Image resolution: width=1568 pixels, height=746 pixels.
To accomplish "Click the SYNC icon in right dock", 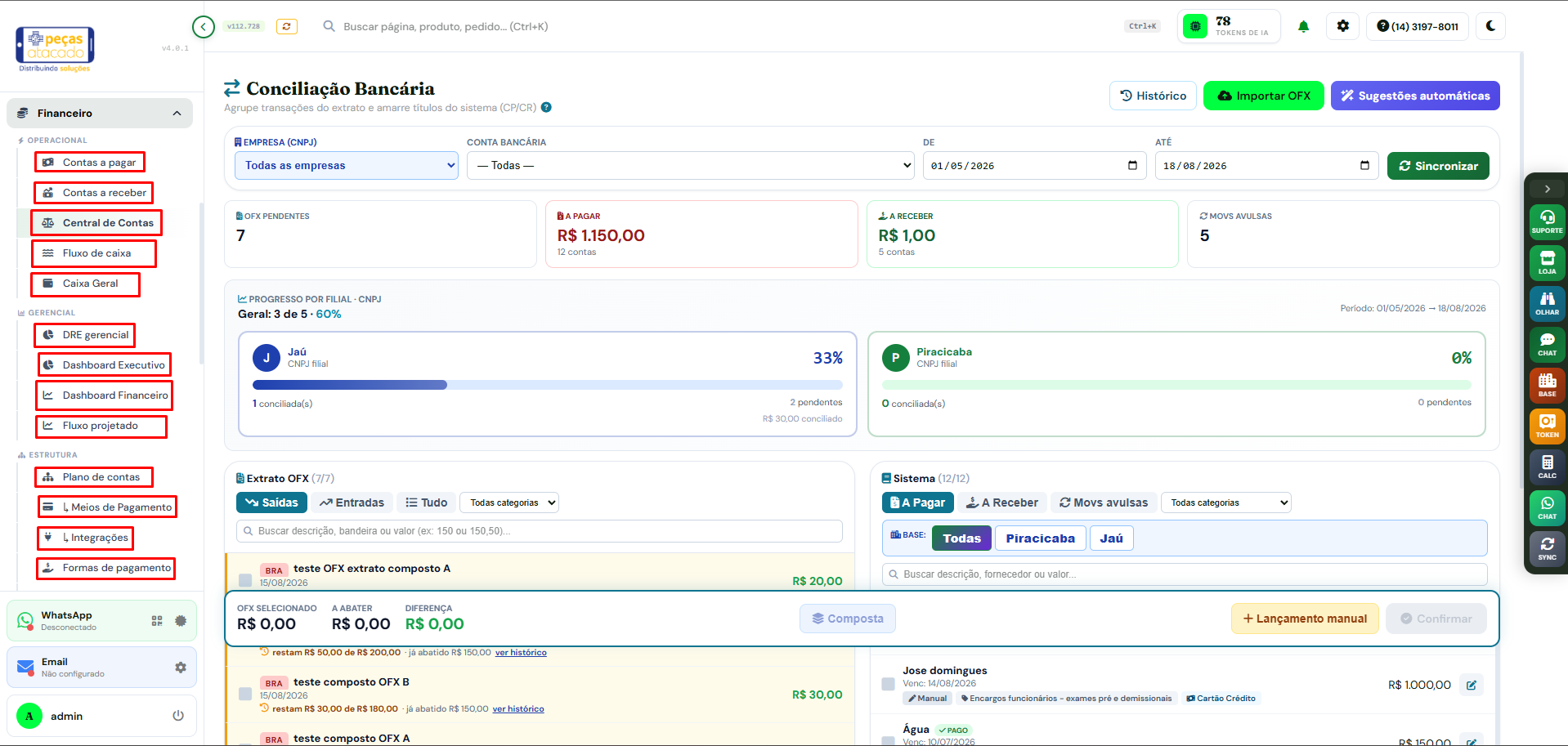I will click(1547, 547).
